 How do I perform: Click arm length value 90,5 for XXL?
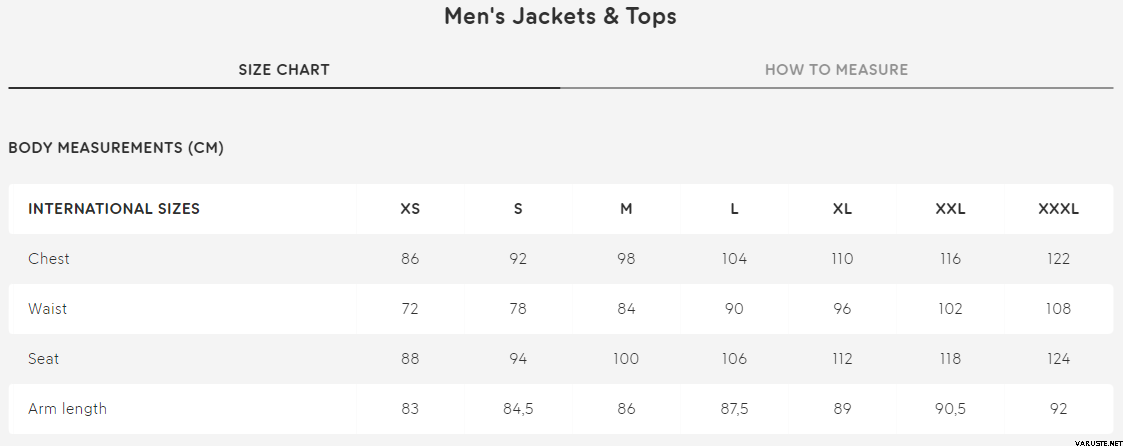(950, 409)
